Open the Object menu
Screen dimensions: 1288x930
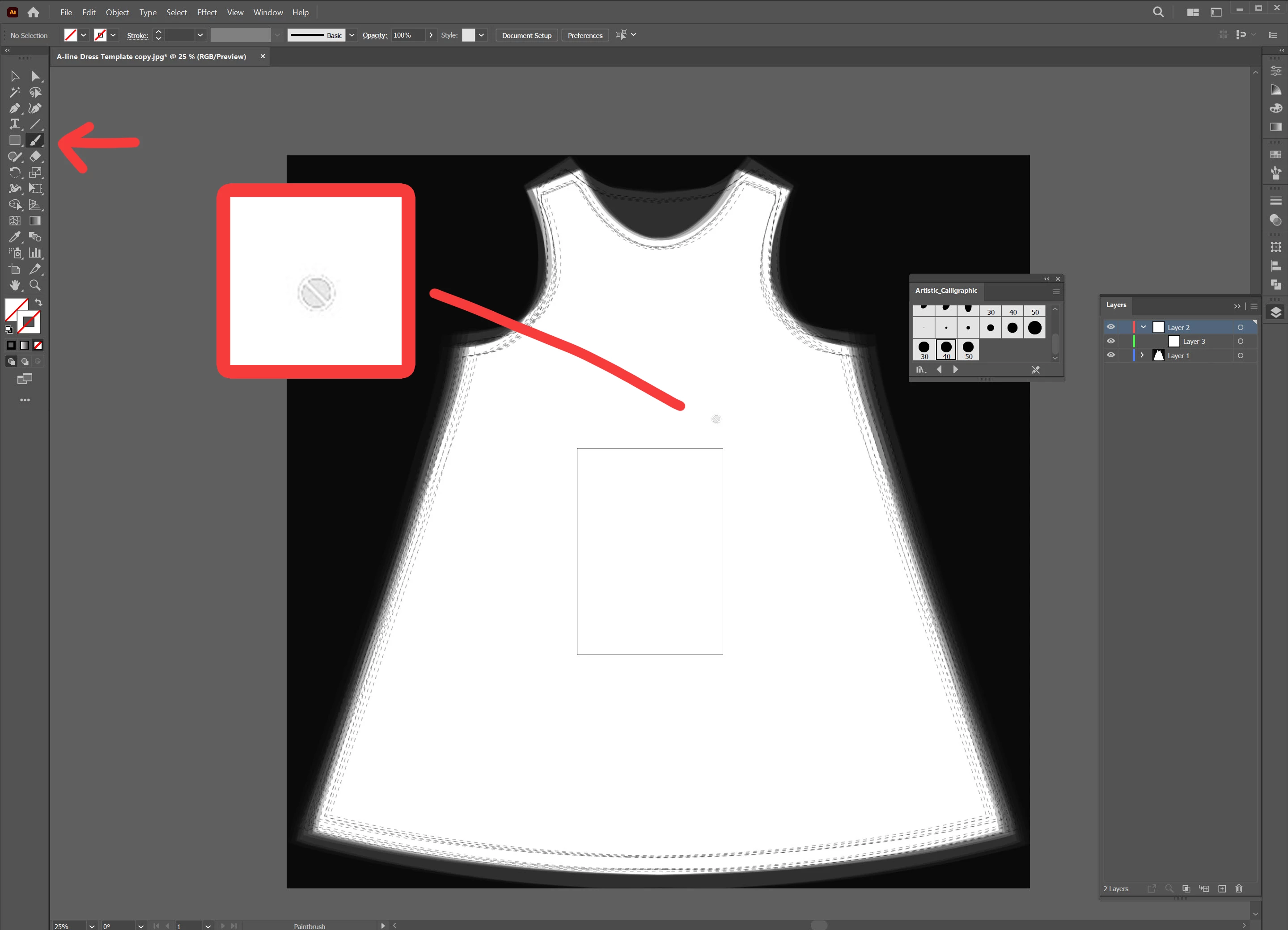[x=117, y=12]
